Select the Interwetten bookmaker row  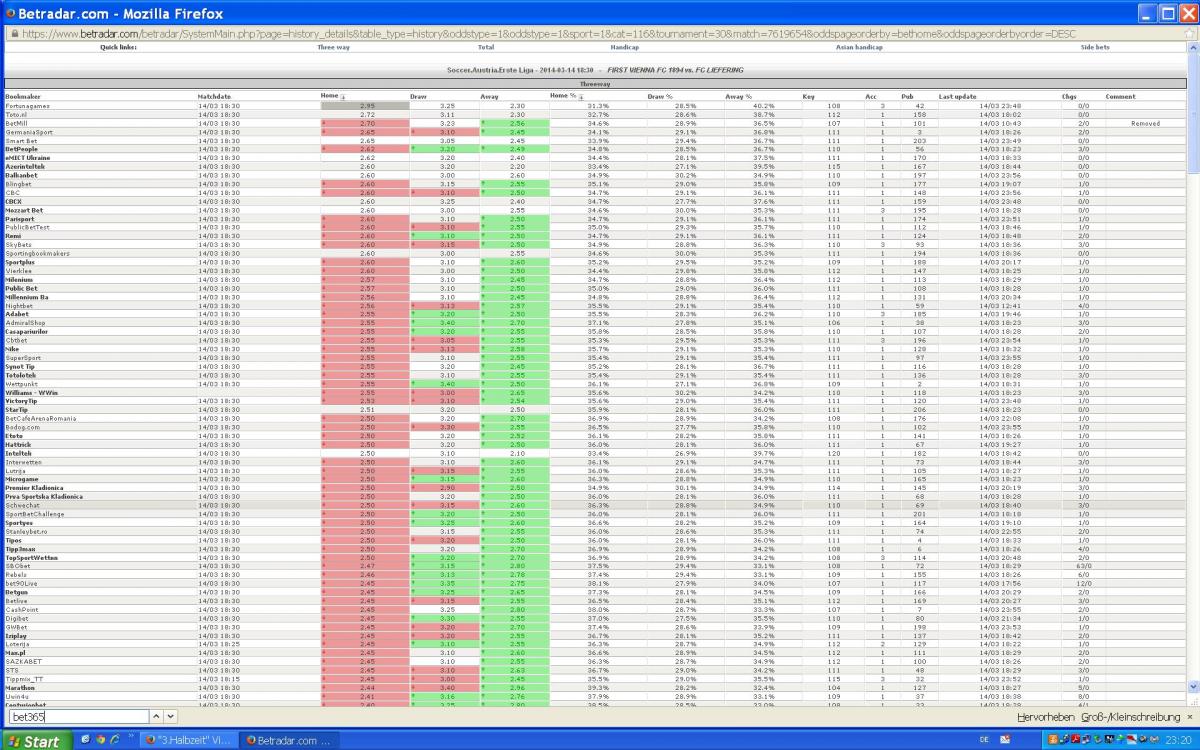click(x=595, y=462)
